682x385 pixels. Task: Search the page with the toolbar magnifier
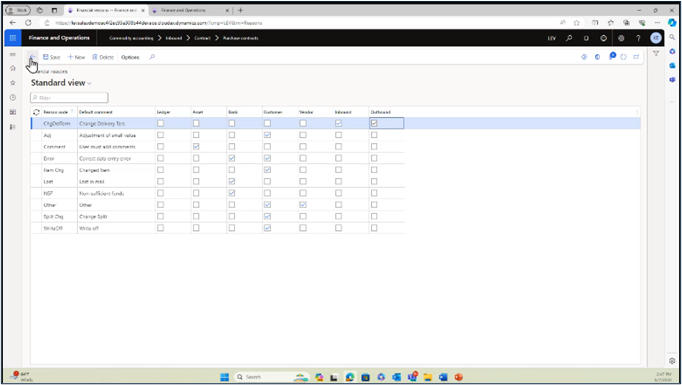(152, 57)
